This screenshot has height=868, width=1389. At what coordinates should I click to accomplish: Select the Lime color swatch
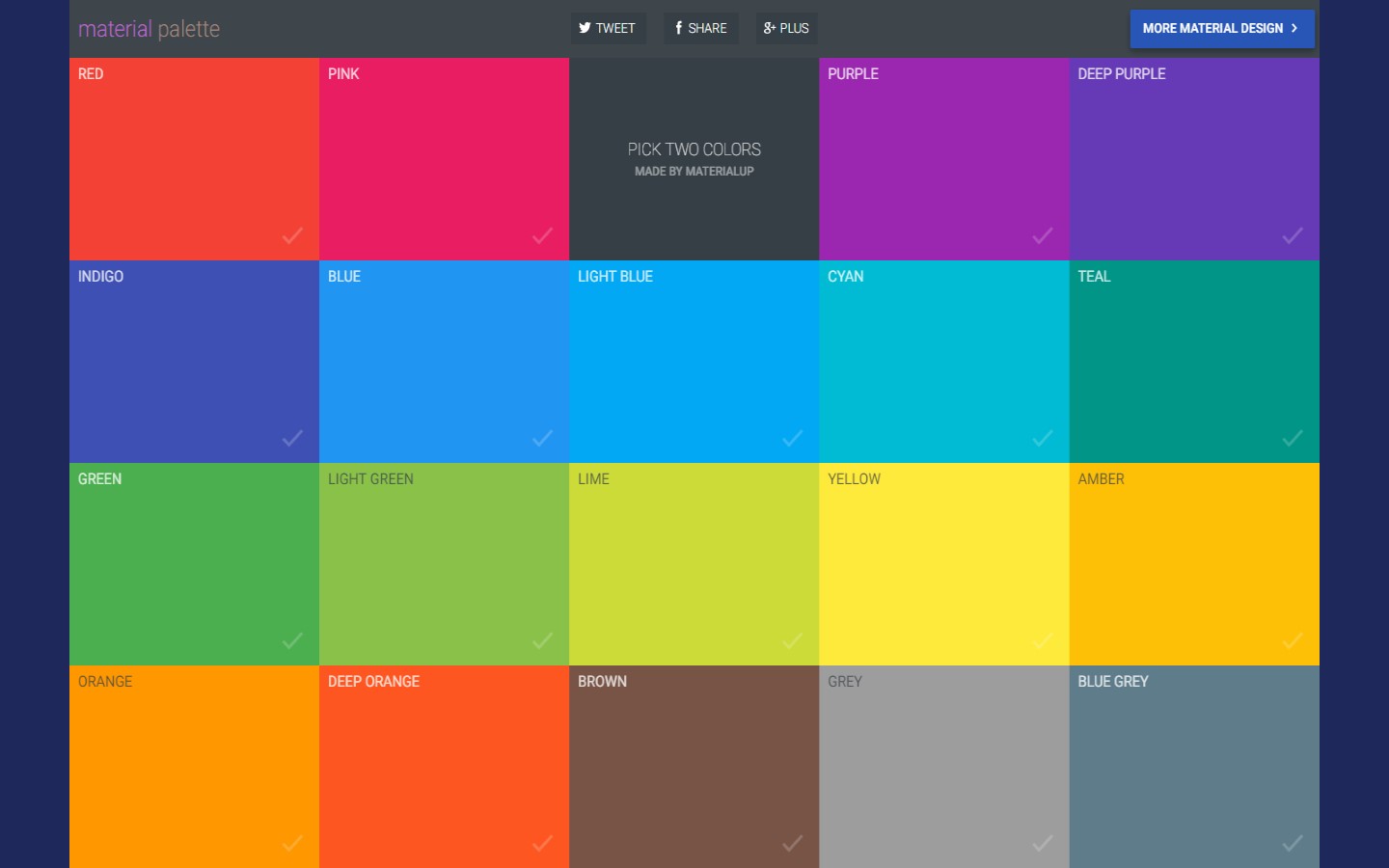pyautogui.click(x=694, y=564)
